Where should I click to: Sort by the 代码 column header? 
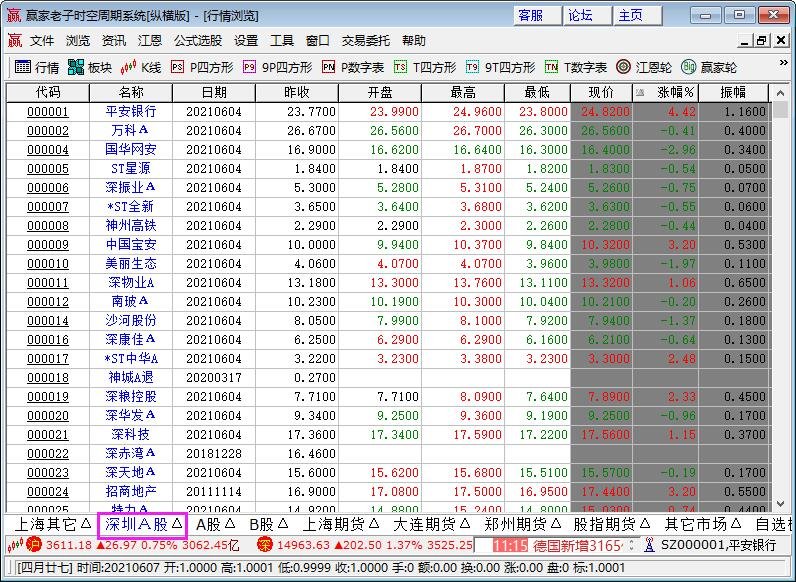pos(48,92)
